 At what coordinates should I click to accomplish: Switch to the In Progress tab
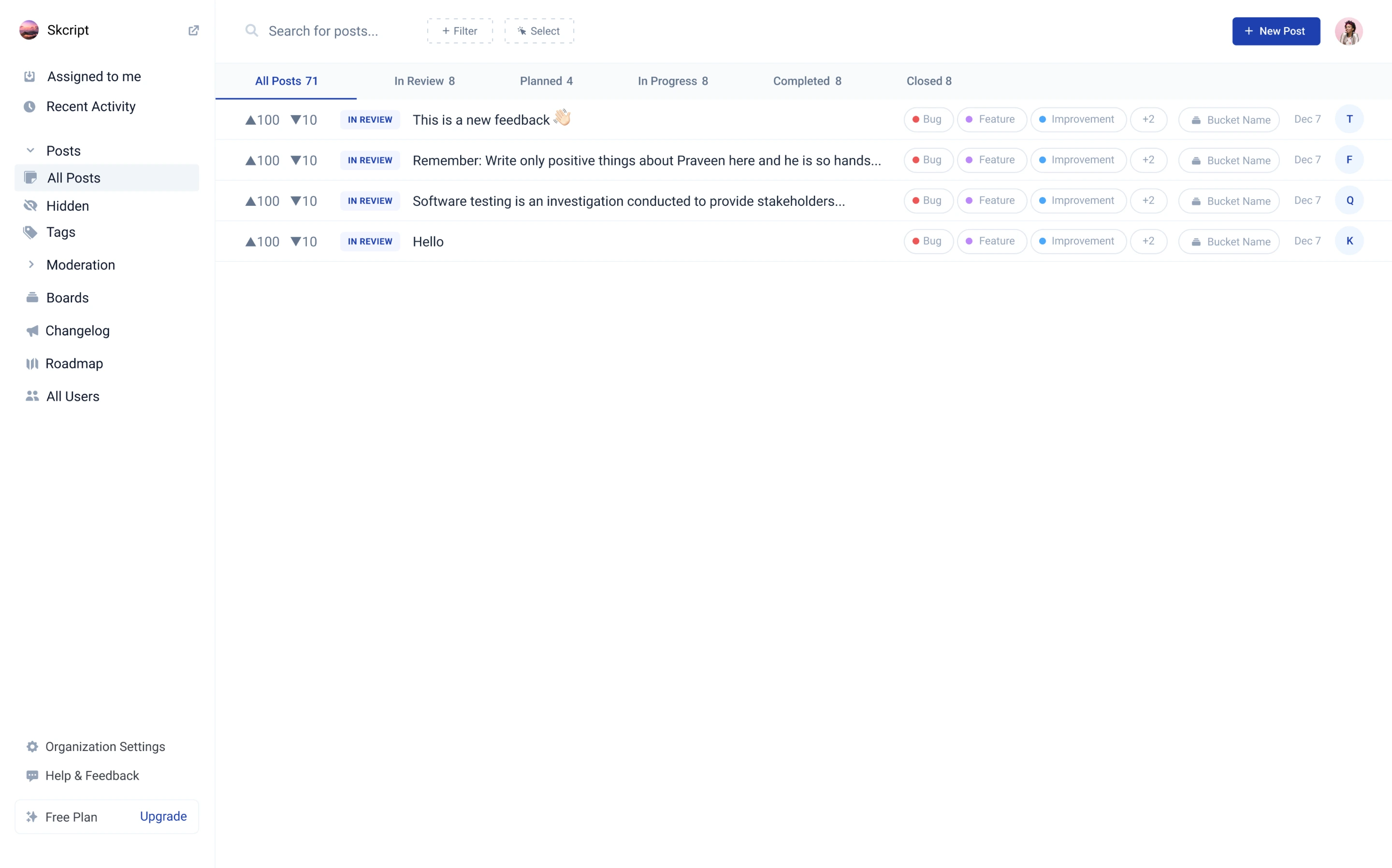click(673, 81)
